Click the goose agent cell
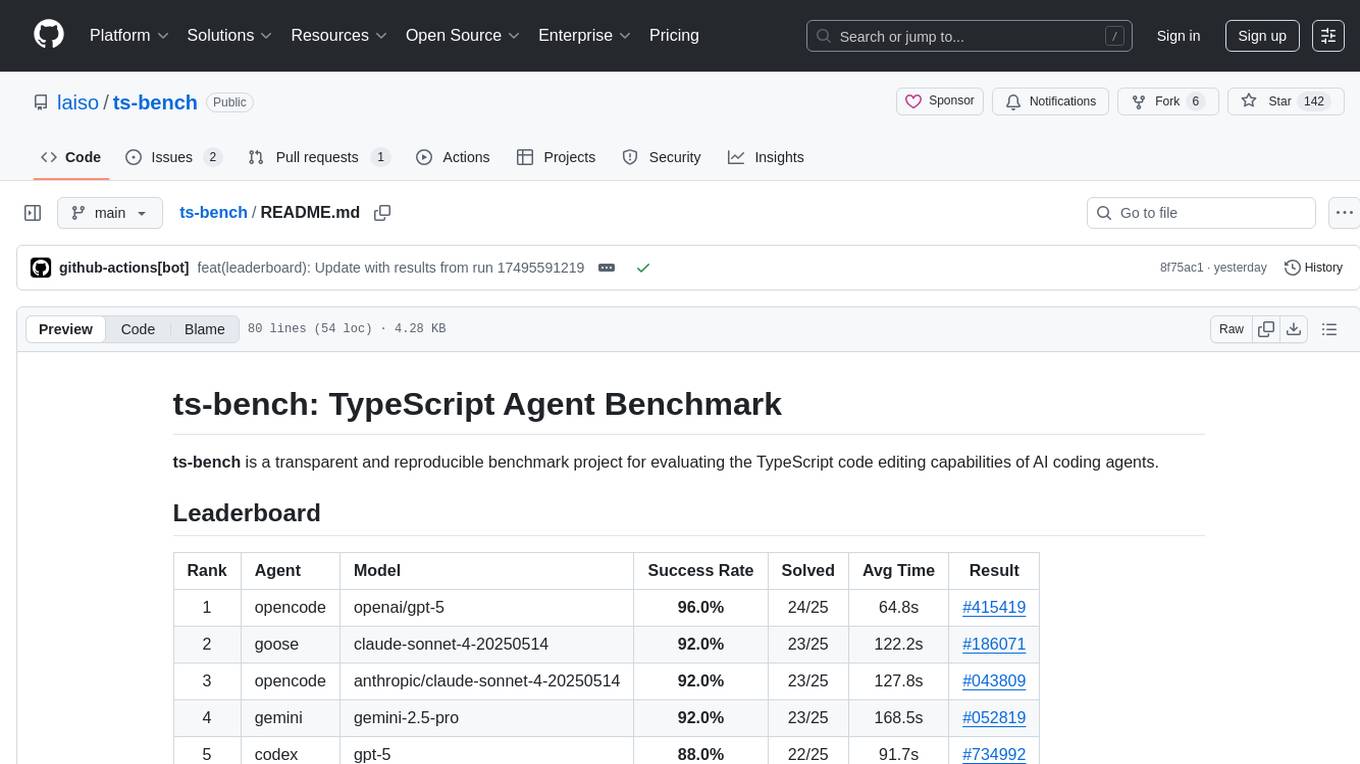 pos(291,644)
